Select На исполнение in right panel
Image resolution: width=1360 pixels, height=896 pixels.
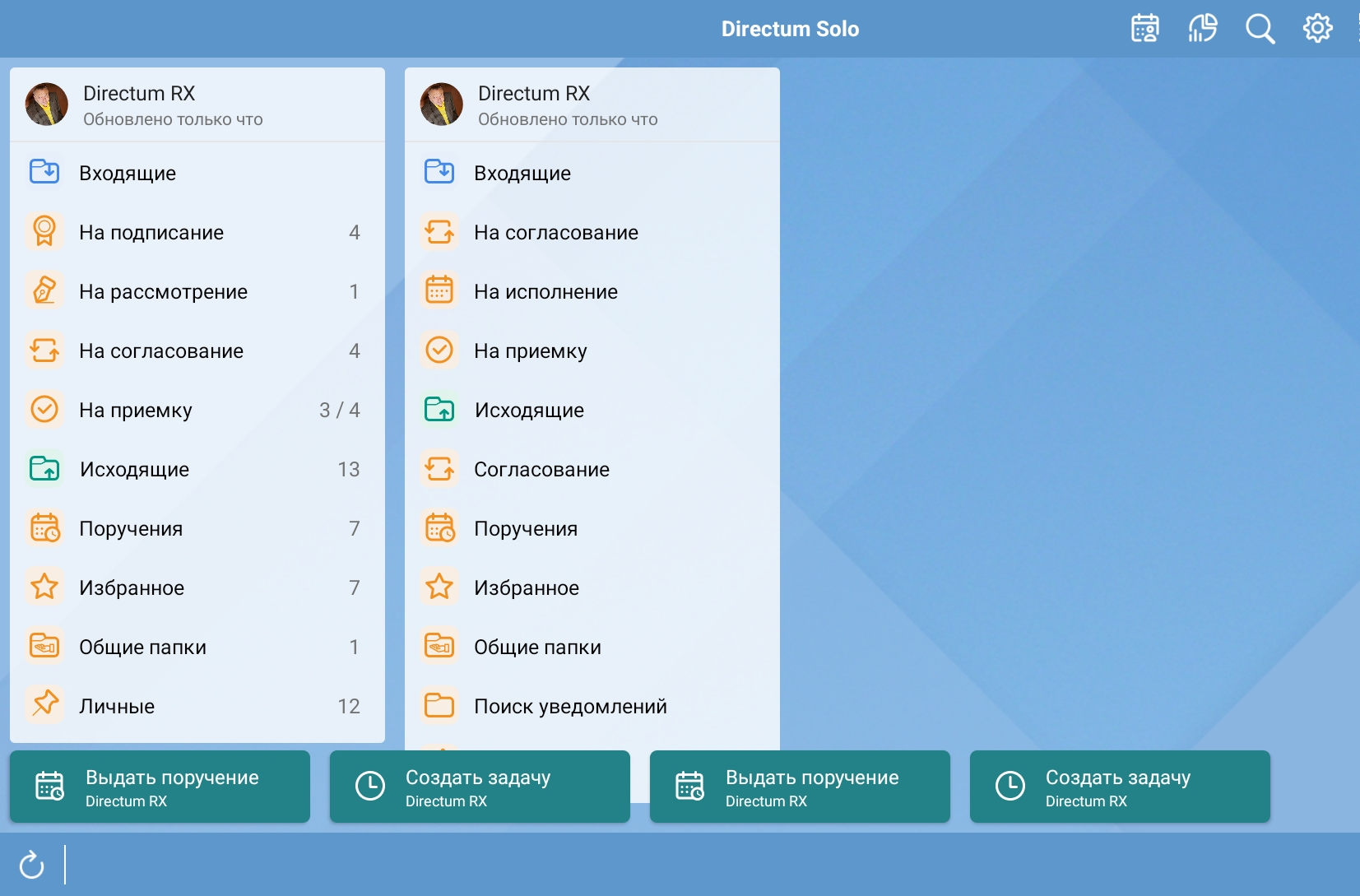[x=545, y=291]
